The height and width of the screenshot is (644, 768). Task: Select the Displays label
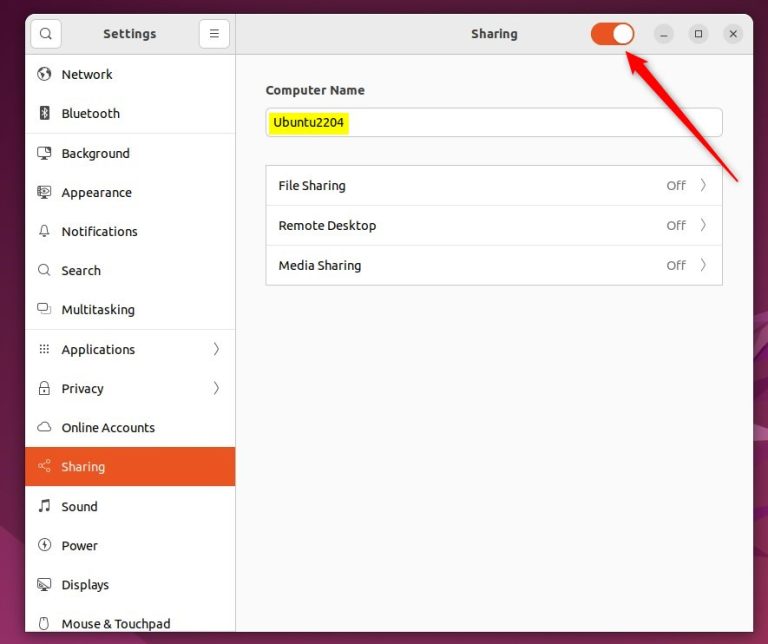(x=85, y=585)
